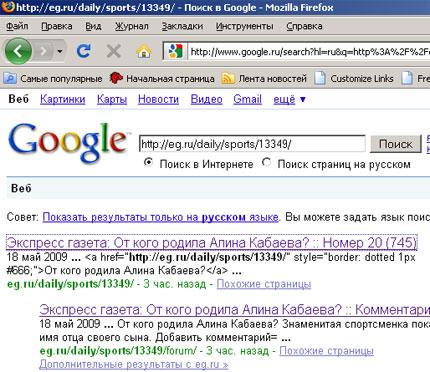Open the Журнал menu
This screenshot has width=430, height=372.
coord(131,26)
